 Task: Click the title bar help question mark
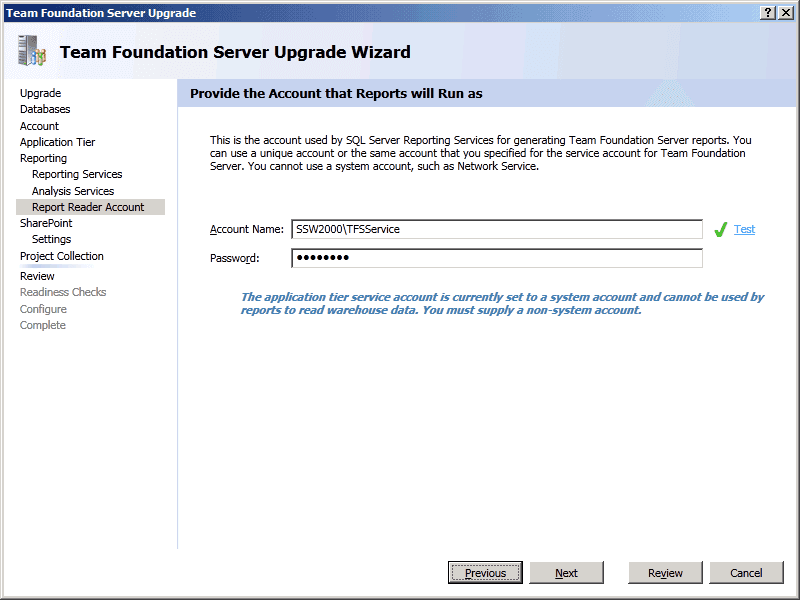pos(769,12)
